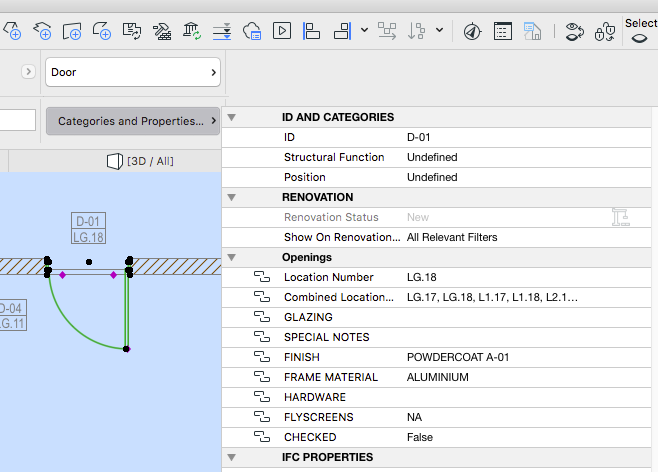Screen dimensions: 658x472
Task: Click the bank building icon in toolbar
Action: (192, 31)
